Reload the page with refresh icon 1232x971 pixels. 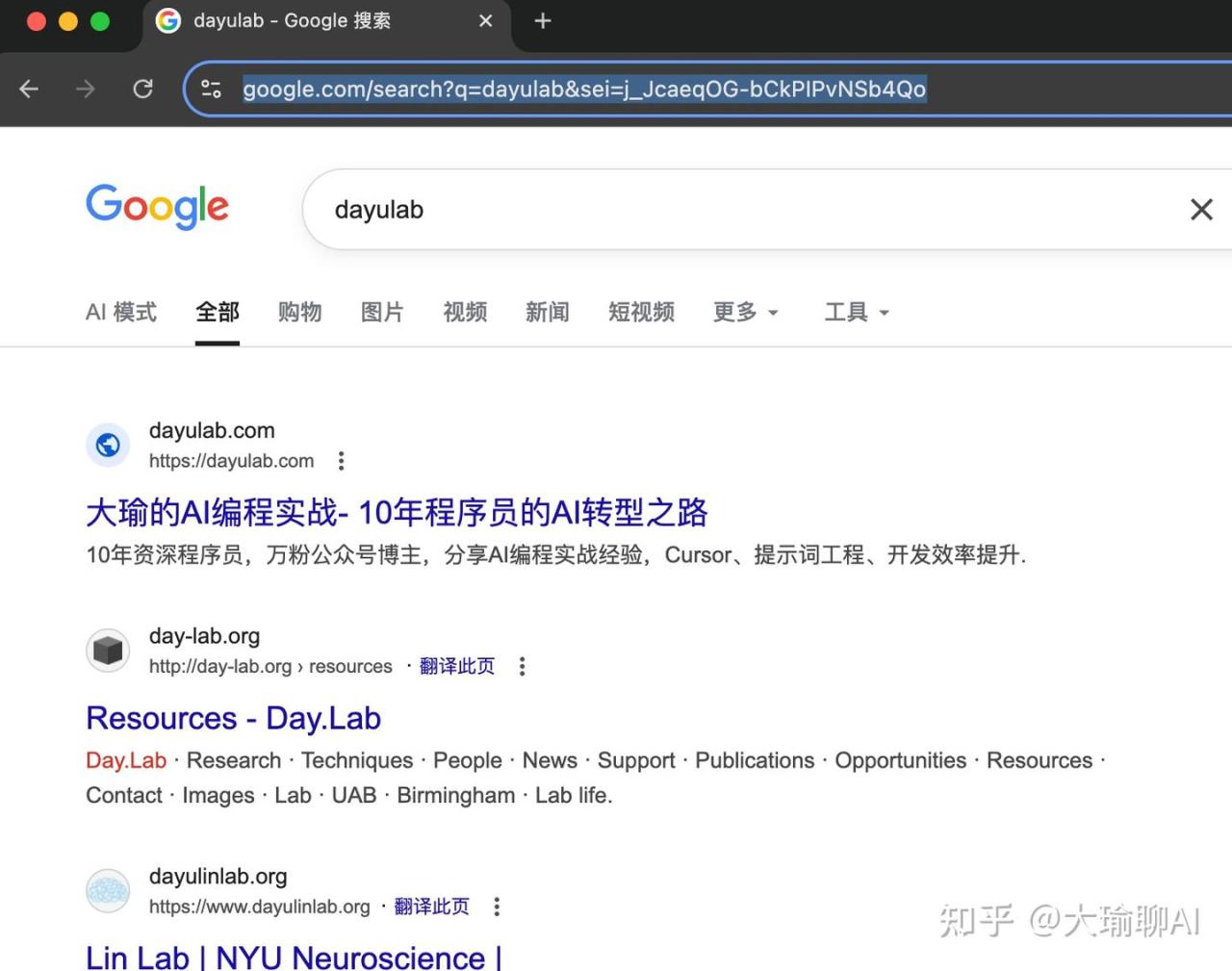pyautogui.click(x=142, y=89)
